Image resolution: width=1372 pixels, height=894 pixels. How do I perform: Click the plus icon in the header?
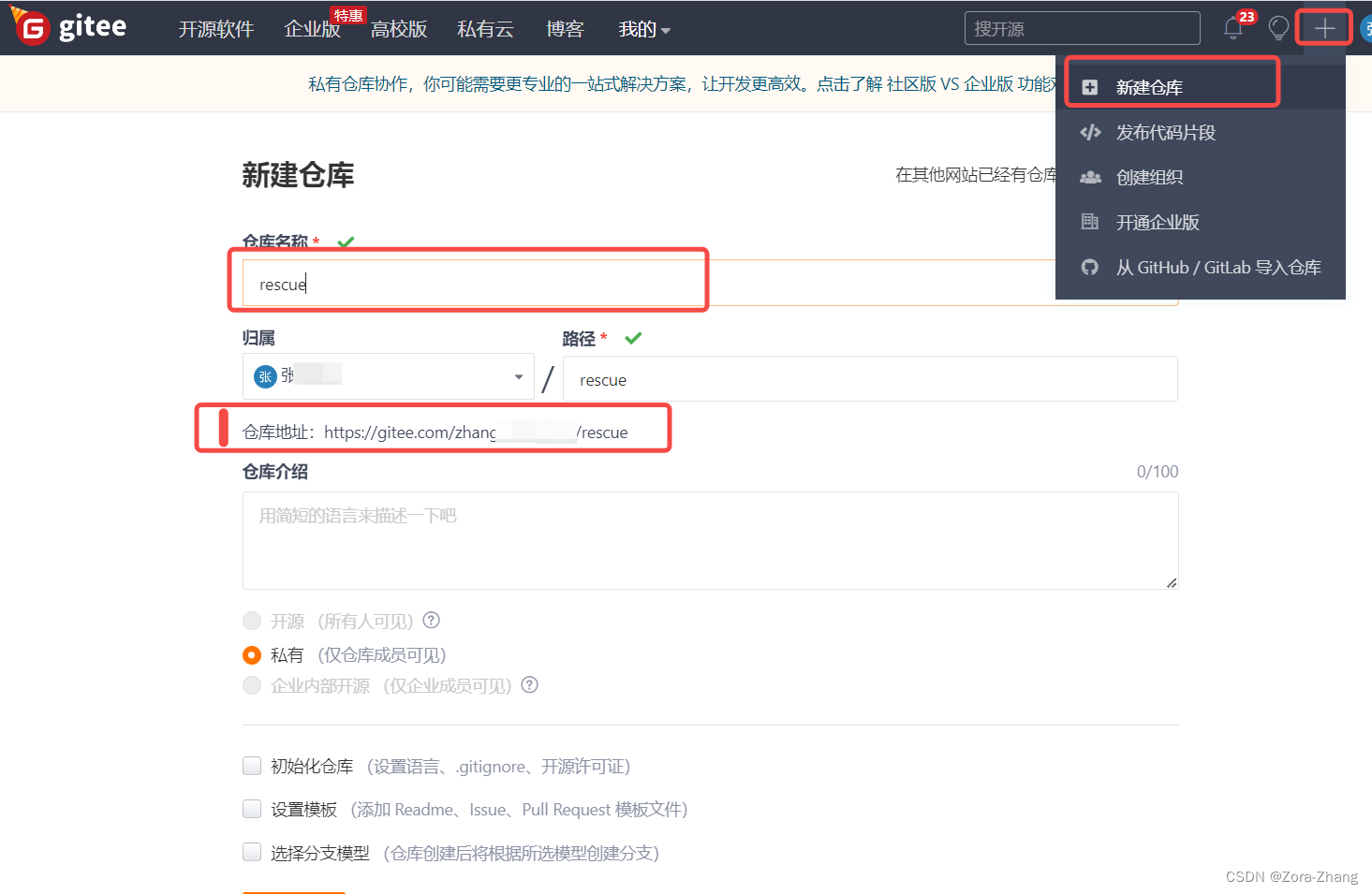1324,29
